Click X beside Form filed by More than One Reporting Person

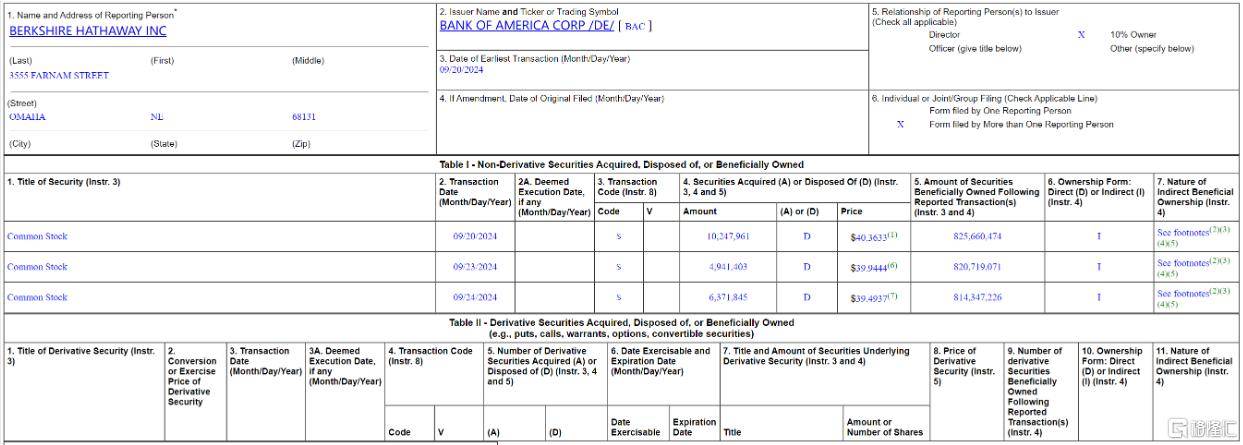pyautogui.click(x=901, y=125)
